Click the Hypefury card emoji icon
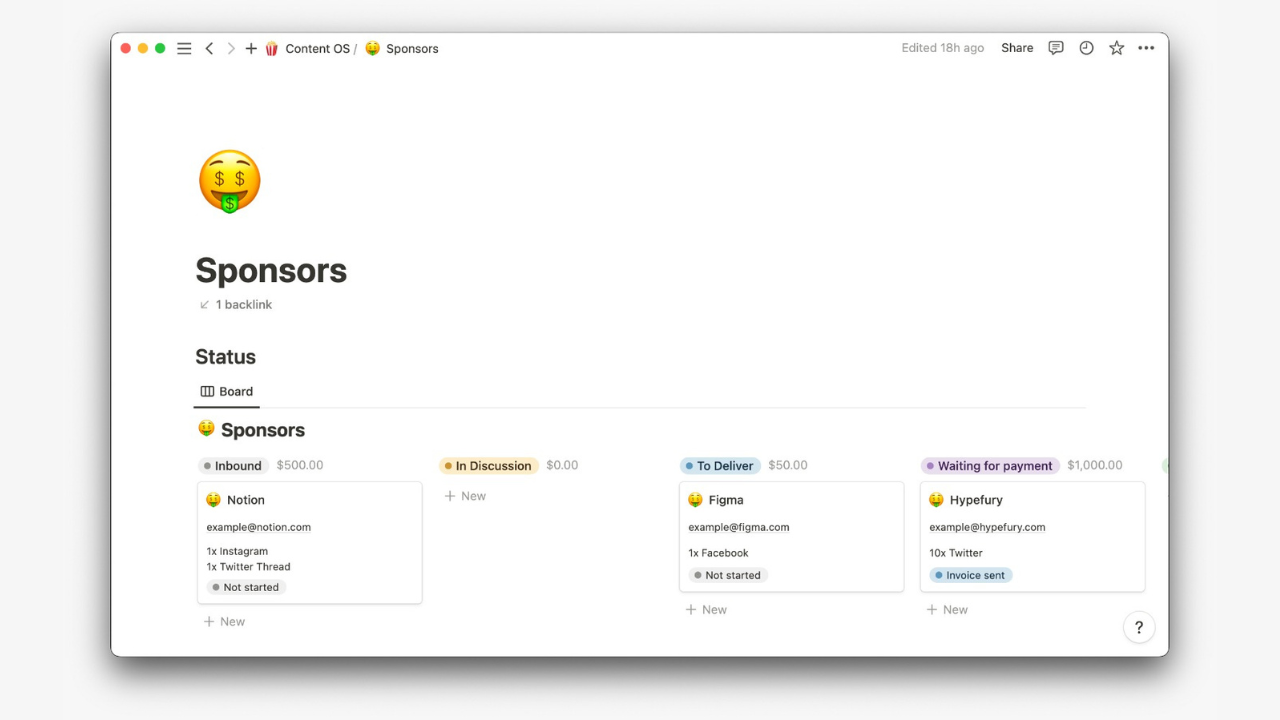Image resolution: width=1280 pixels, height=720 pixels. click(x=936, y=500)
